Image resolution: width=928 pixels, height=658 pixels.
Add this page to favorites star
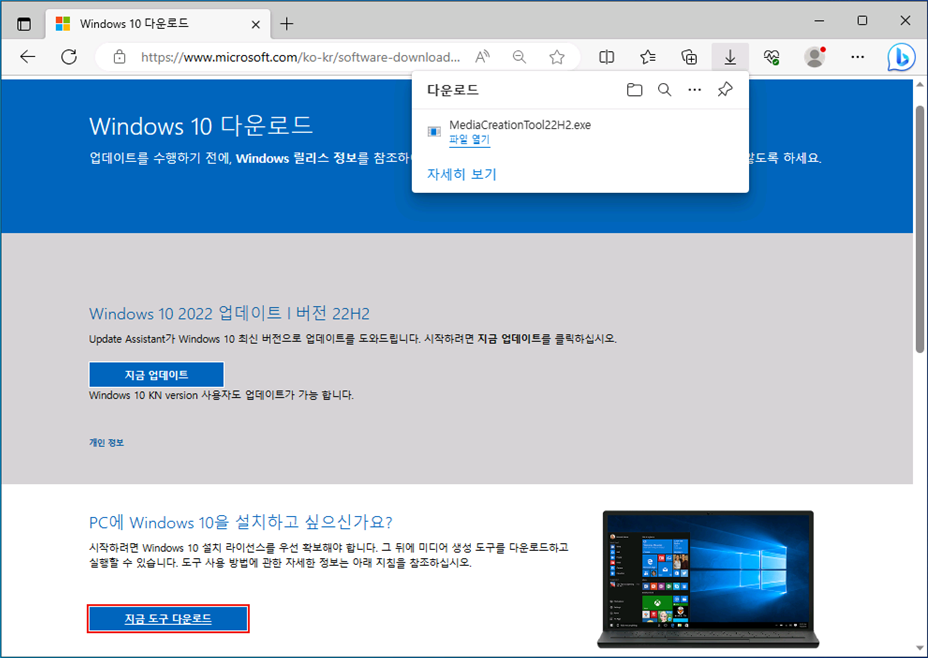pos(556,57)
